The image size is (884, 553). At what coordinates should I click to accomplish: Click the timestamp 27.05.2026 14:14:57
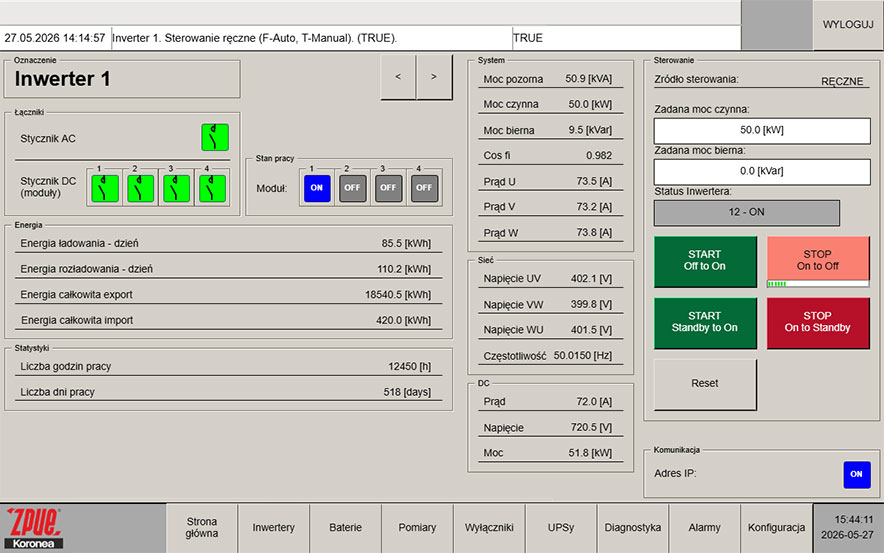click(x=55, y=38)
